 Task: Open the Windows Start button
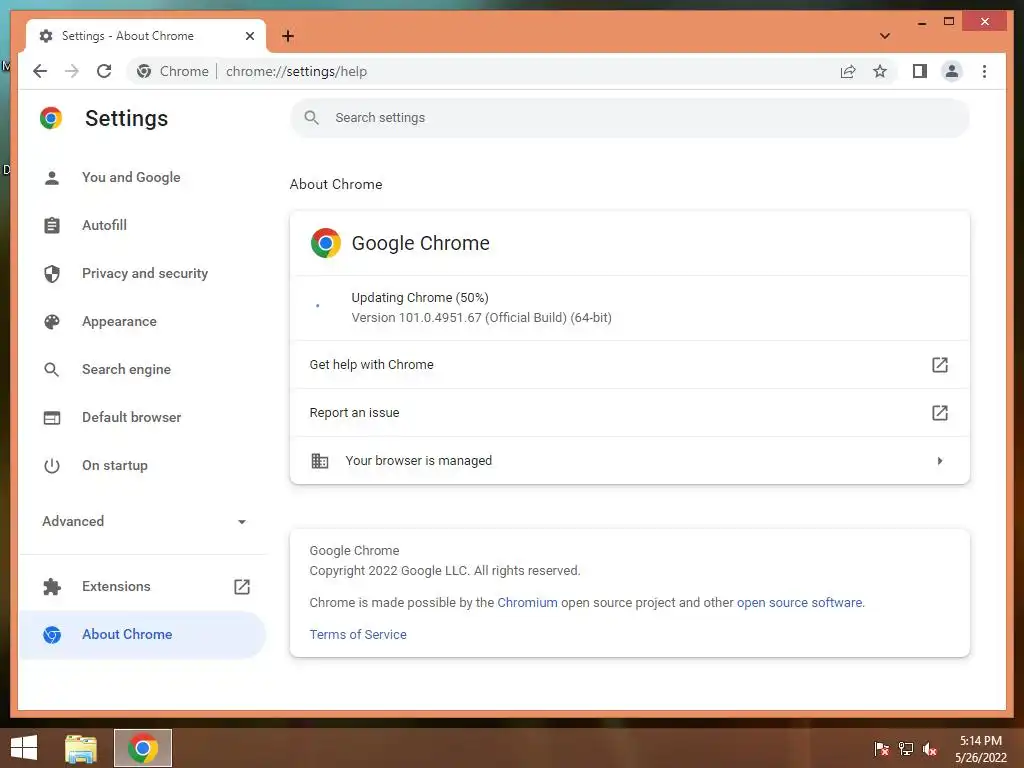(x=24, y=748)
